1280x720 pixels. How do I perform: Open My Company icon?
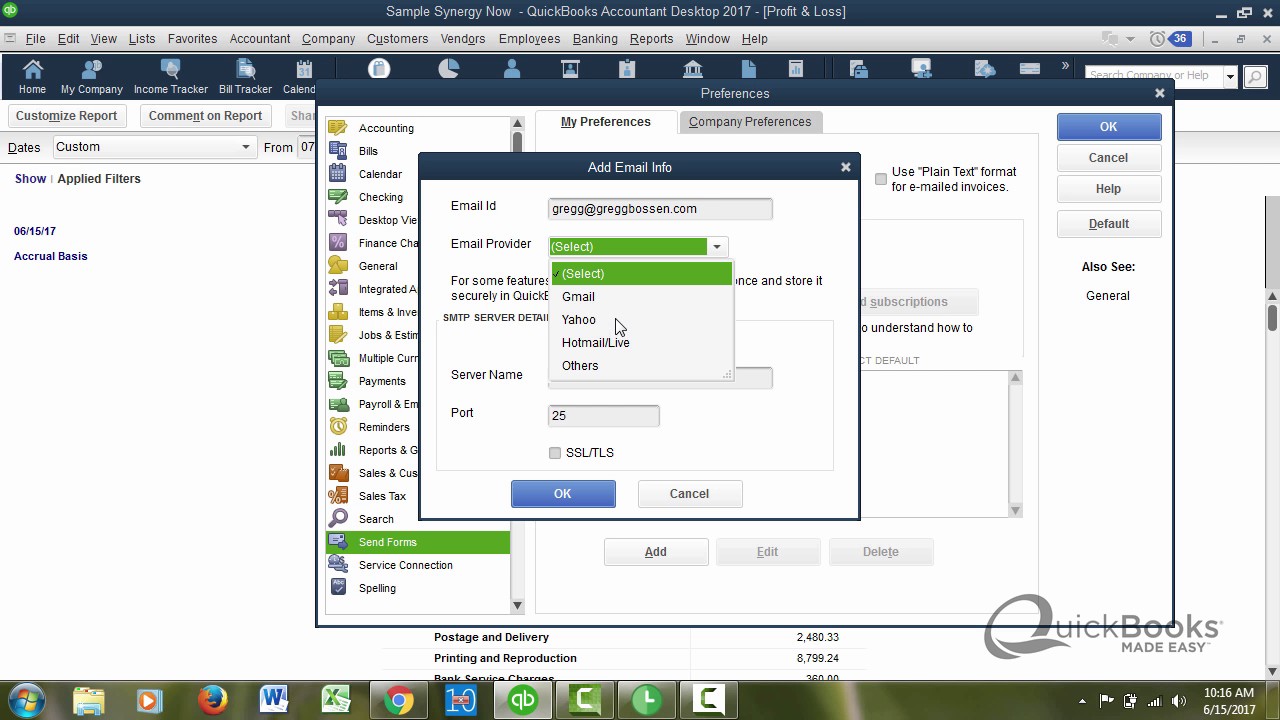[x=92, y=77]
